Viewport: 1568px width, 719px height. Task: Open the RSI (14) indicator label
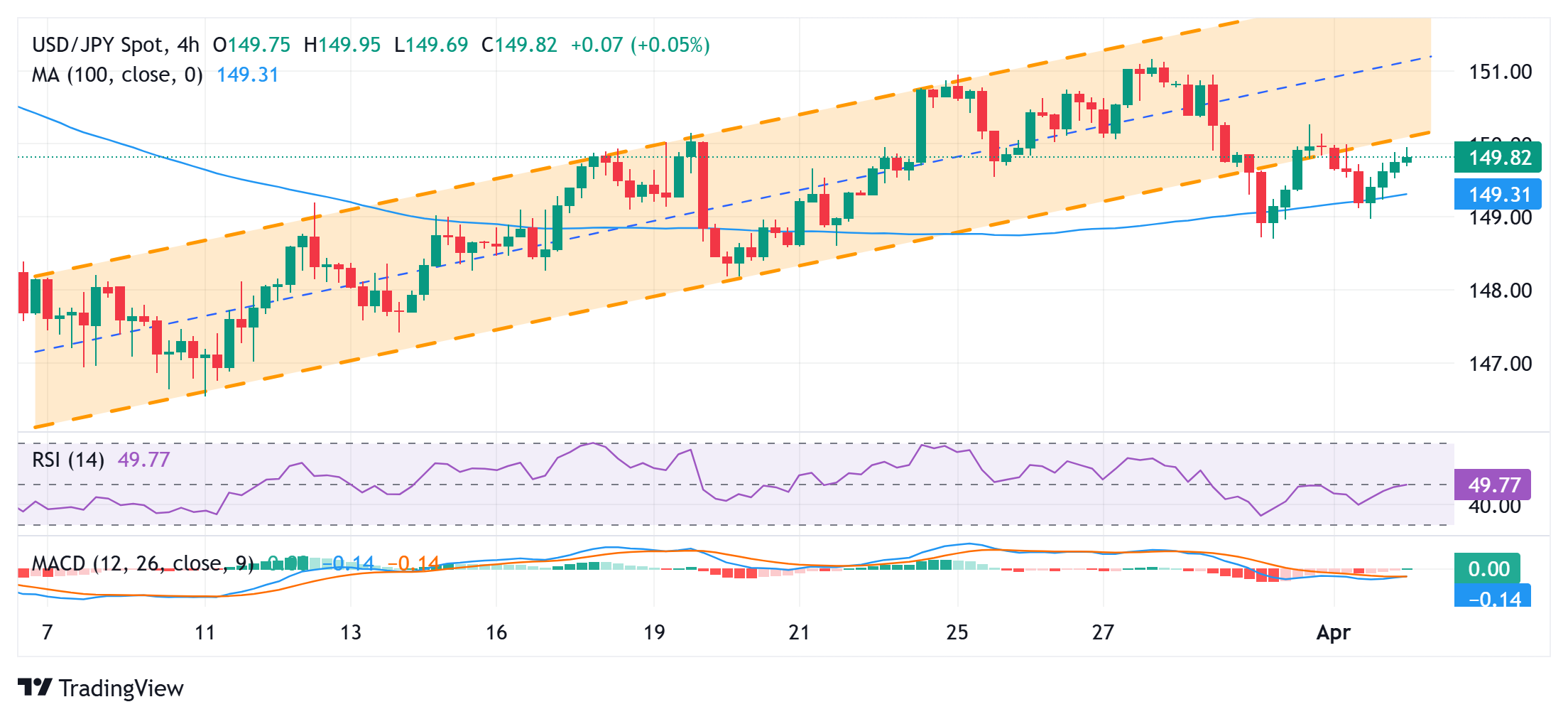(68, 460)
